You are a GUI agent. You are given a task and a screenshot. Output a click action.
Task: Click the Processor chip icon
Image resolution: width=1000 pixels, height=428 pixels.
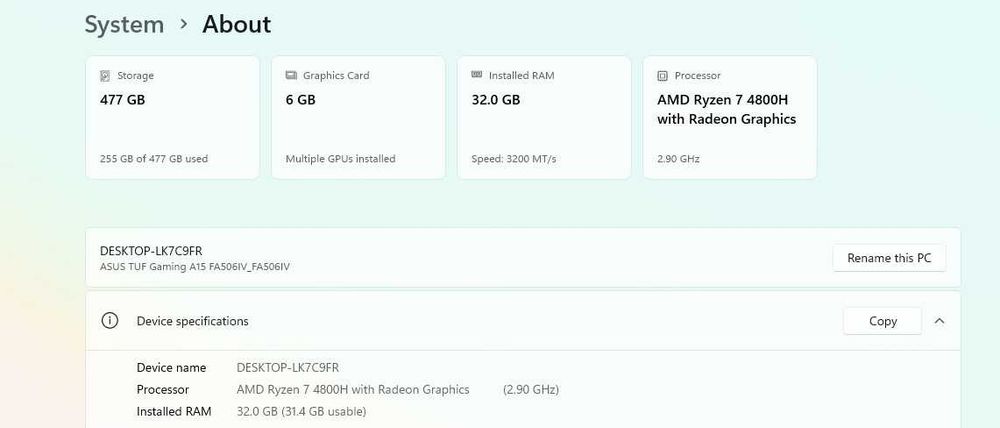(663, 76)
